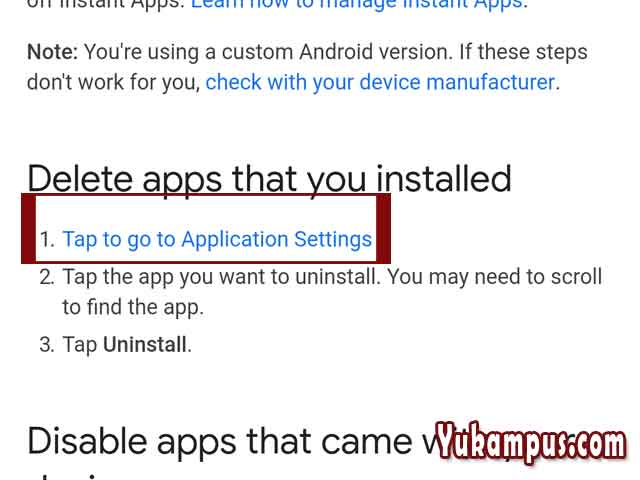The width and height of the screenshot is (640, 480).
Task: Click the 'to find the app.' line
Action: 133,307
